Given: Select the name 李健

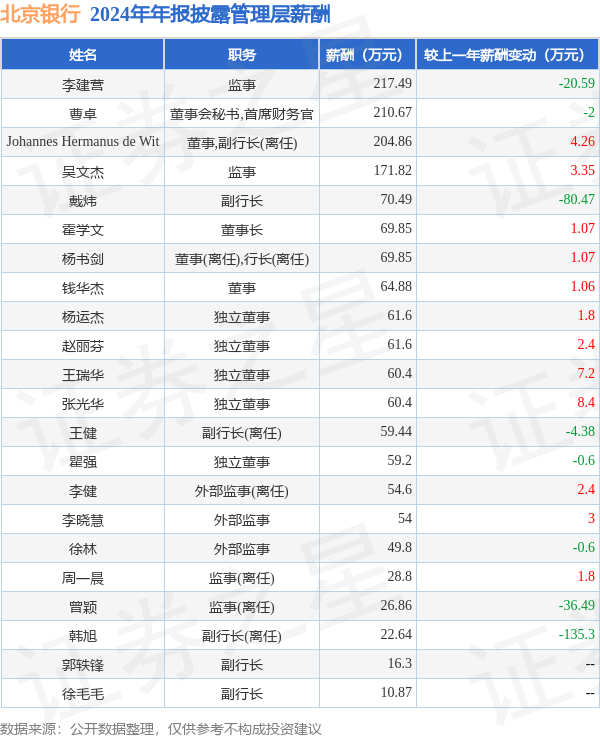Looking at the screenshot, I should coord(83,491).
